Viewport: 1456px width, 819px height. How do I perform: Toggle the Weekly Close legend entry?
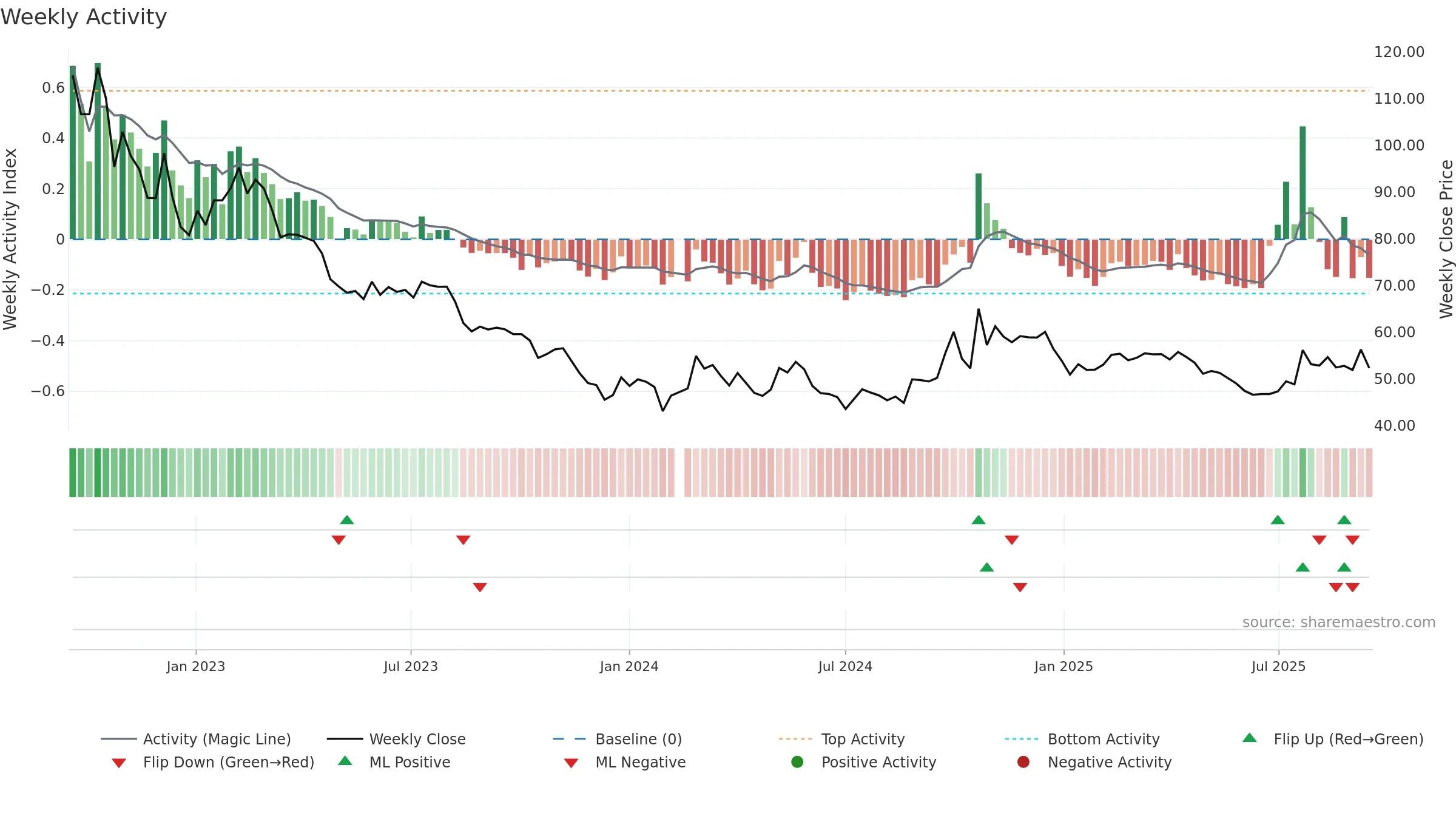[396, 739]
